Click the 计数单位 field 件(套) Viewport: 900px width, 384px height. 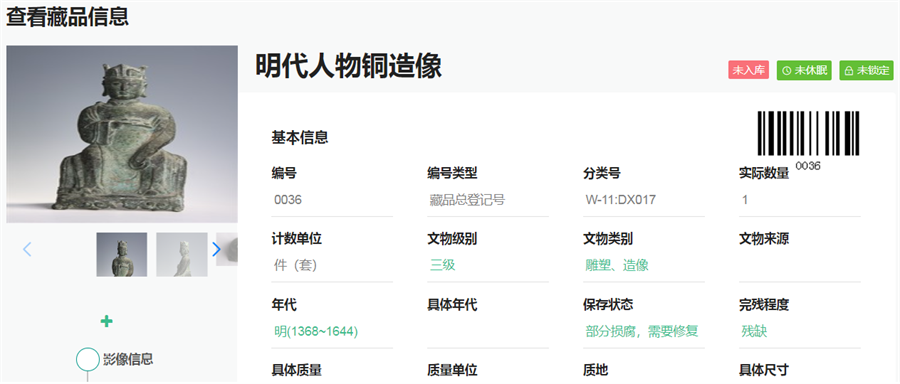click(x=332, y=266)
